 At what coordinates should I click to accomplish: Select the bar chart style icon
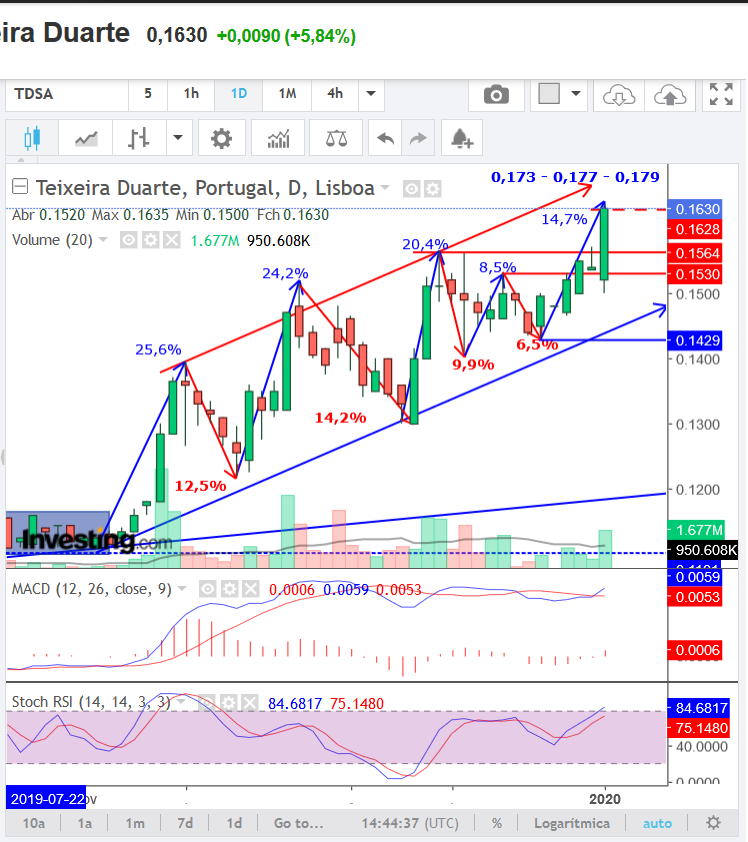(x=139, y=138)
